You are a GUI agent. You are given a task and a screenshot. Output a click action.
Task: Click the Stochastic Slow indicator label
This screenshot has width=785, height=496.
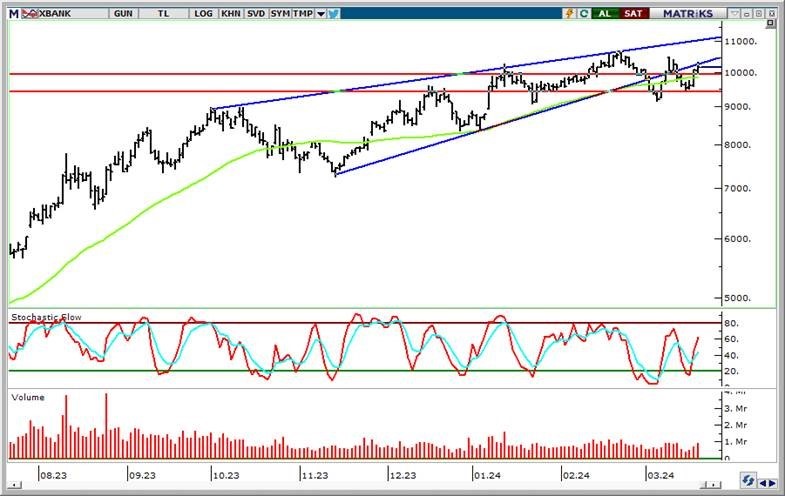pos(46,317)
